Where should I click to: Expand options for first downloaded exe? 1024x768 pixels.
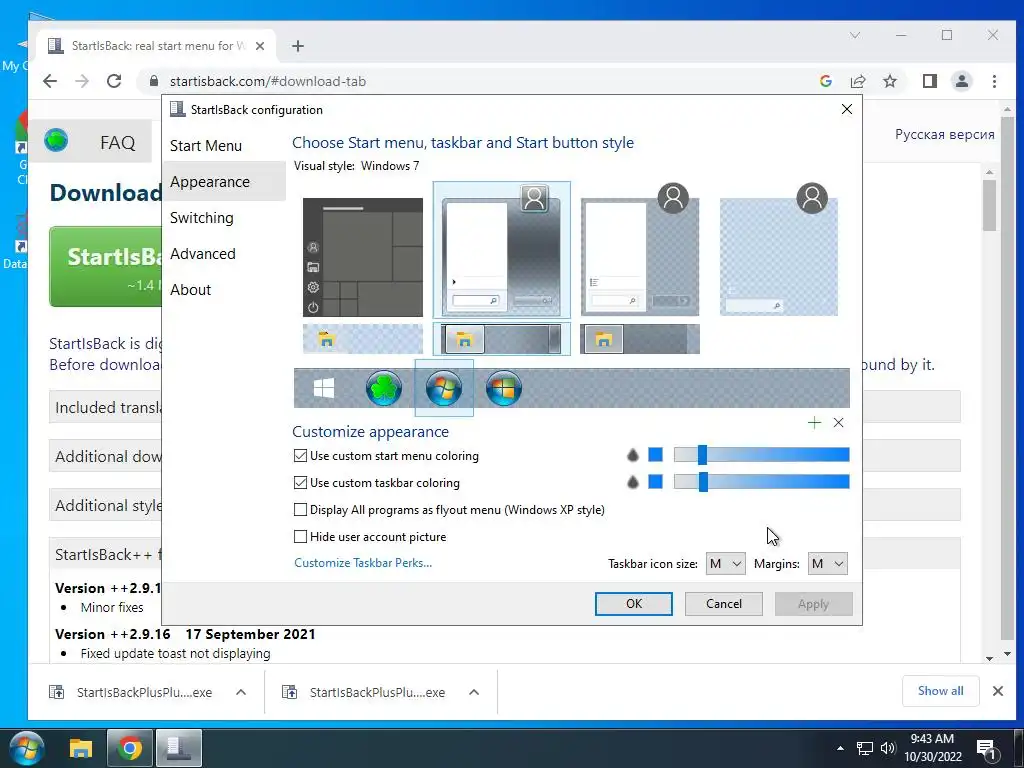(x=241, y=692)
